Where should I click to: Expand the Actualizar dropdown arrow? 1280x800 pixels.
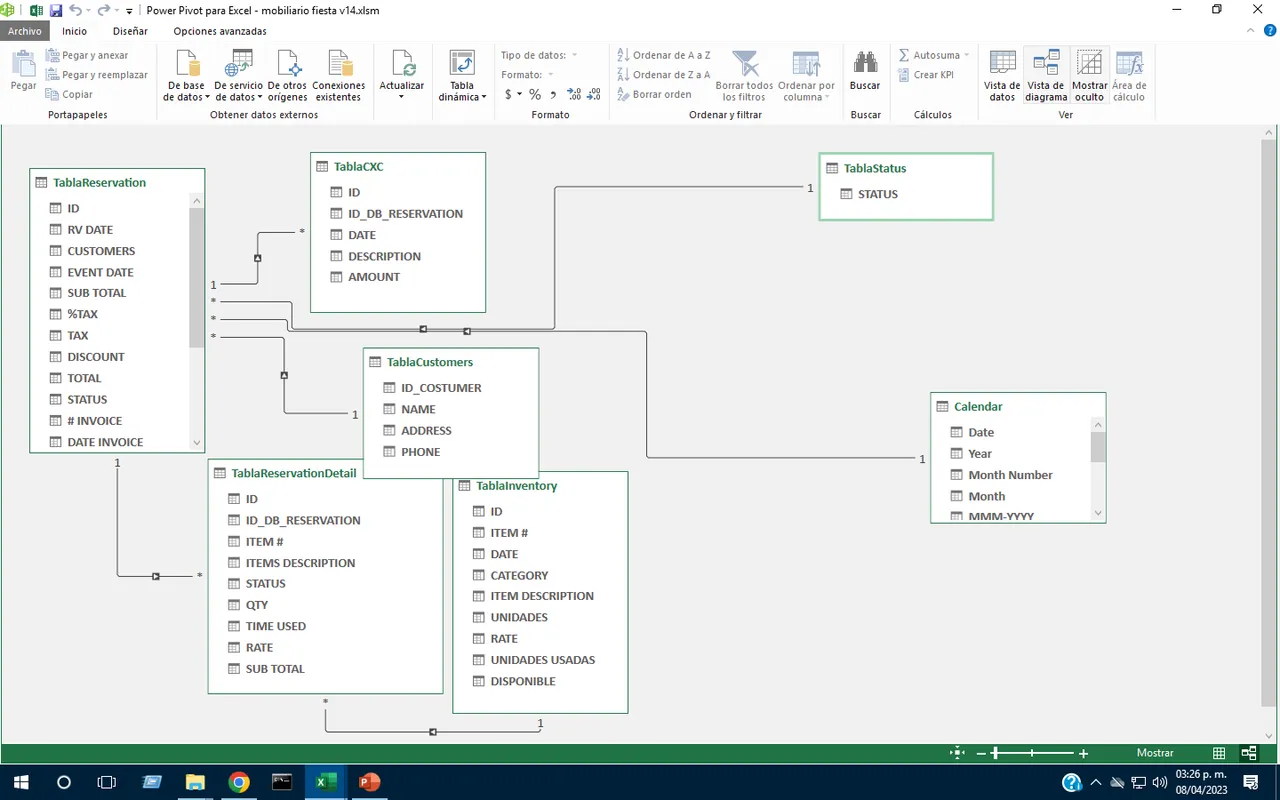(x=402, y=97)
